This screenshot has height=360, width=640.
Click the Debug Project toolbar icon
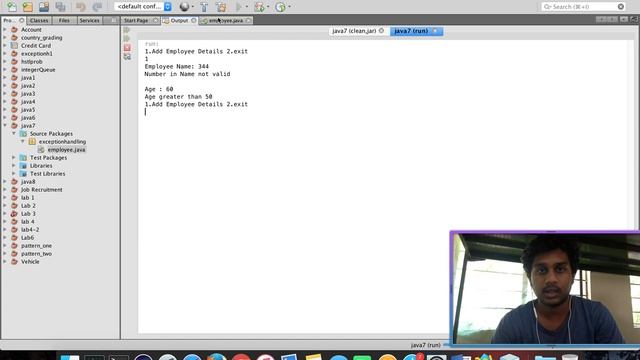tap(259, 7)
